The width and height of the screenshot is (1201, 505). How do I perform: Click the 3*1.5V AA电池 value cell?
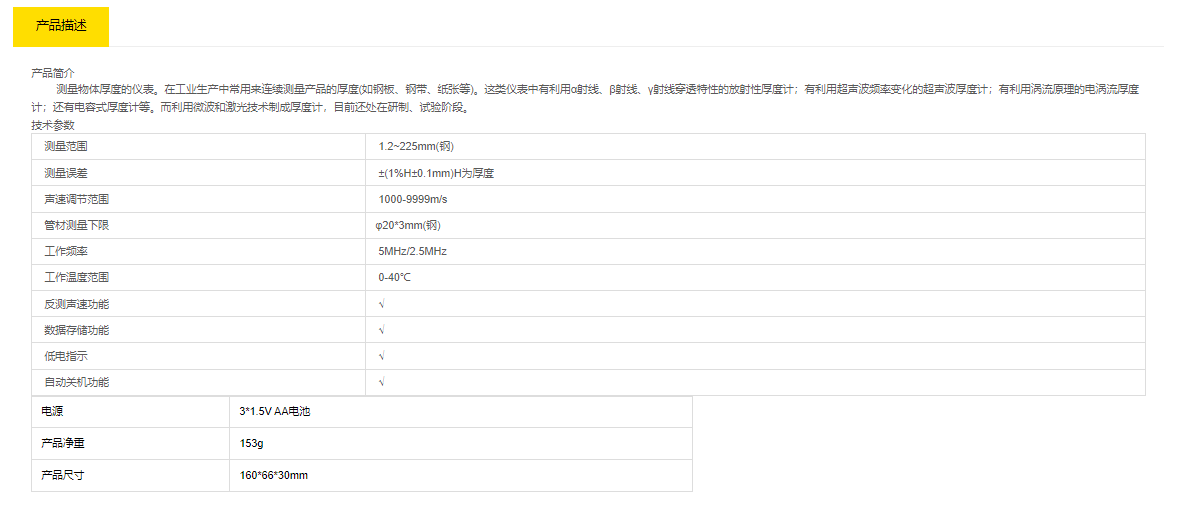pos(461,412)
